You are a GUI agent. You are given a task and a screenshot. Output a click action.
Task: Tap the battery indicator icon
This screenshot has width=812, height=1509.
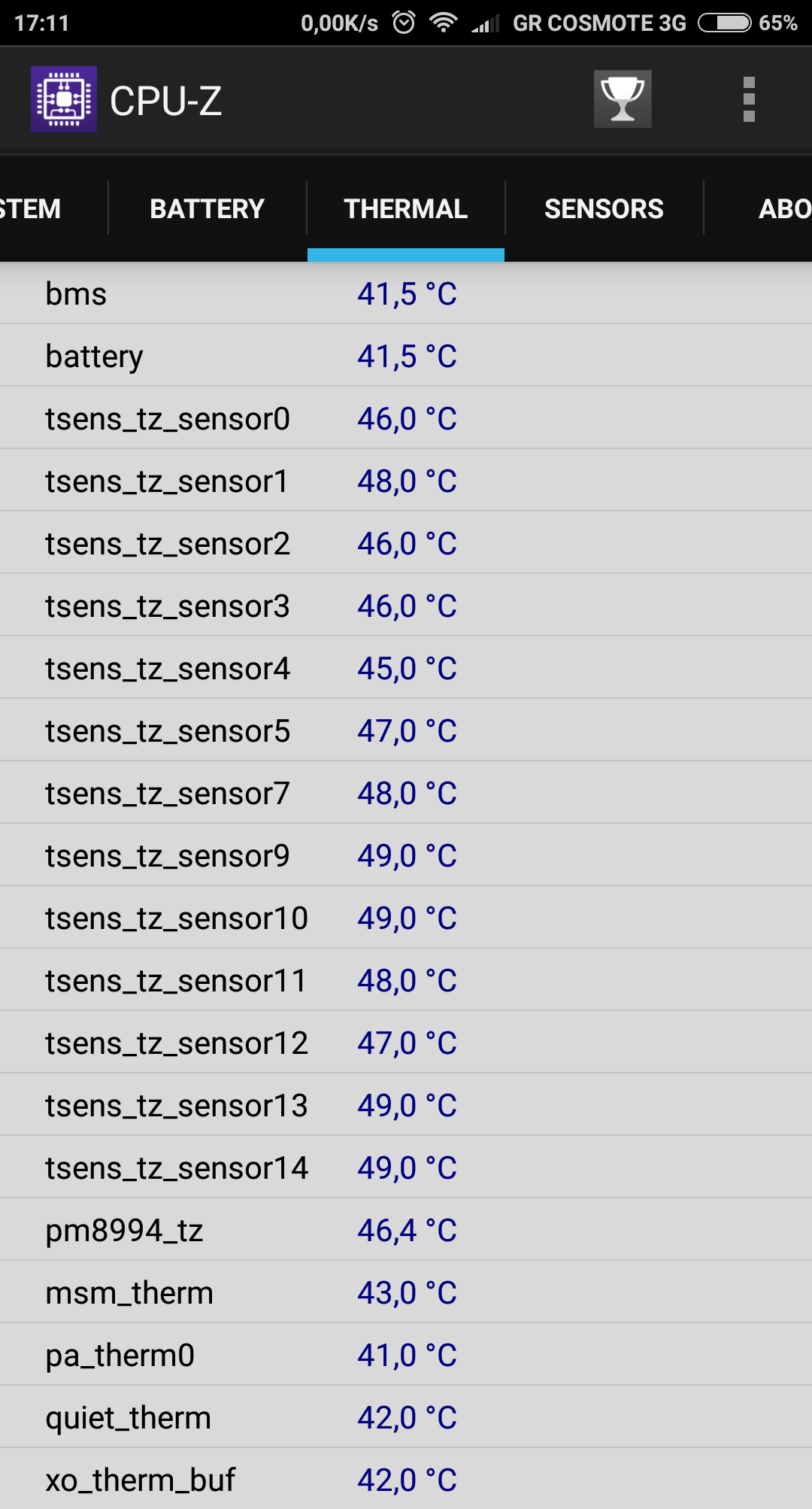coord(724,23)
